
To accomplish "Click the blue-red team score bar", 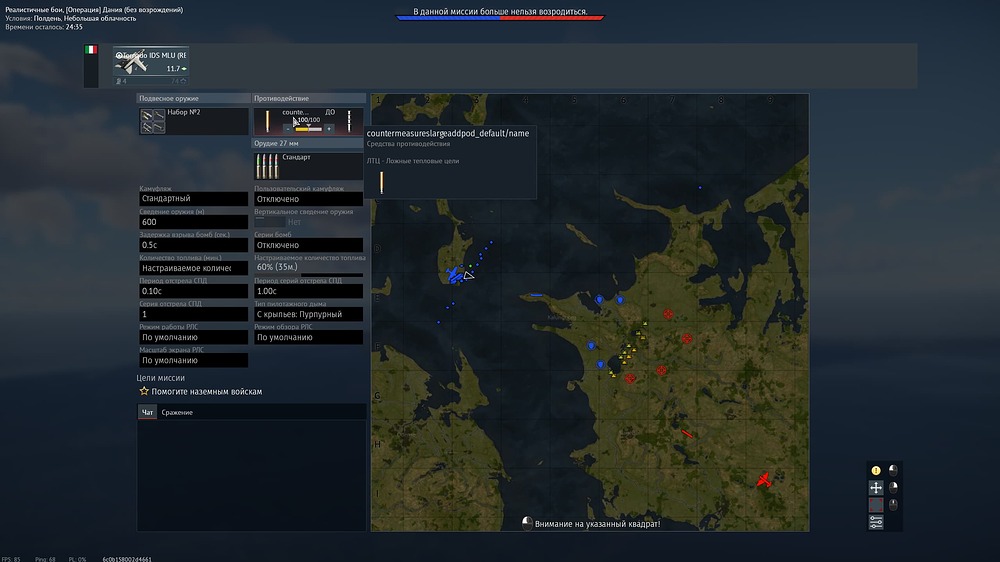I will point(500,18).
